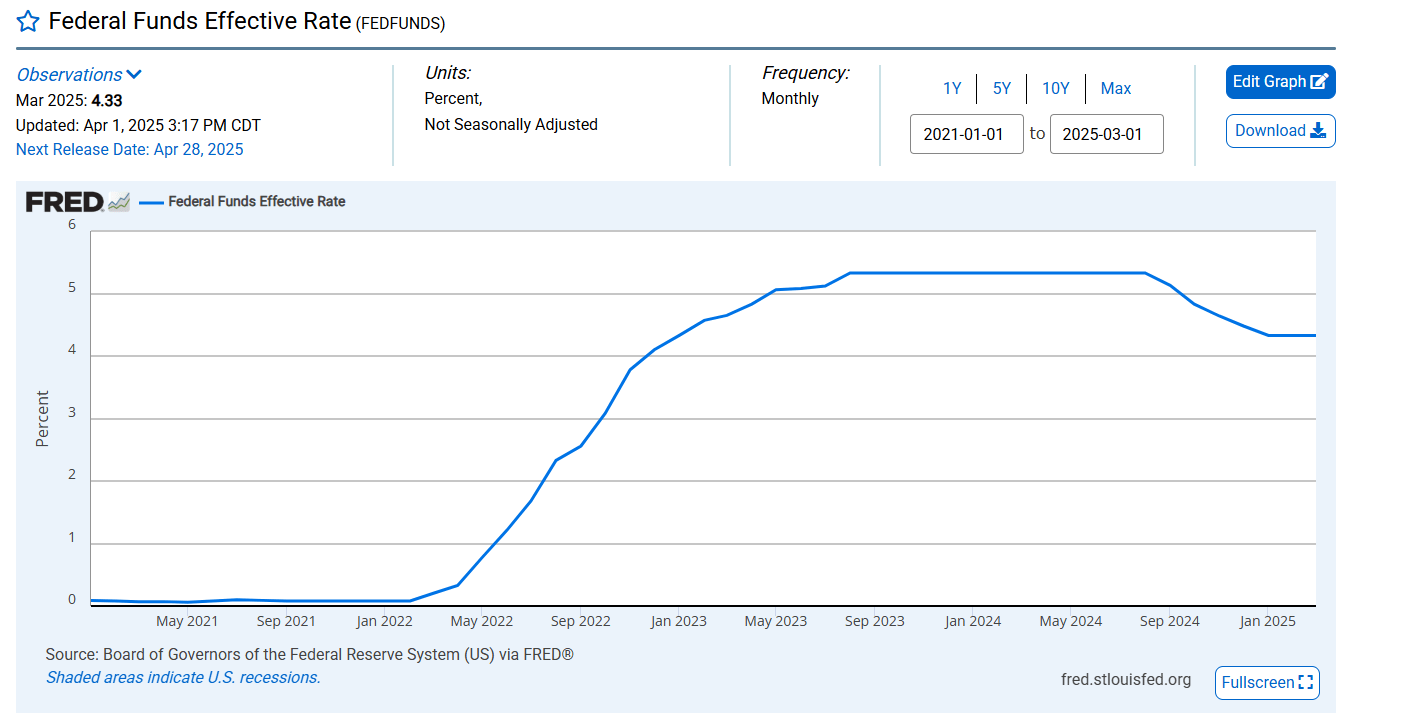Select the 10Y date range
This screenshot has width=1416, height=722.
point(1056,88)
